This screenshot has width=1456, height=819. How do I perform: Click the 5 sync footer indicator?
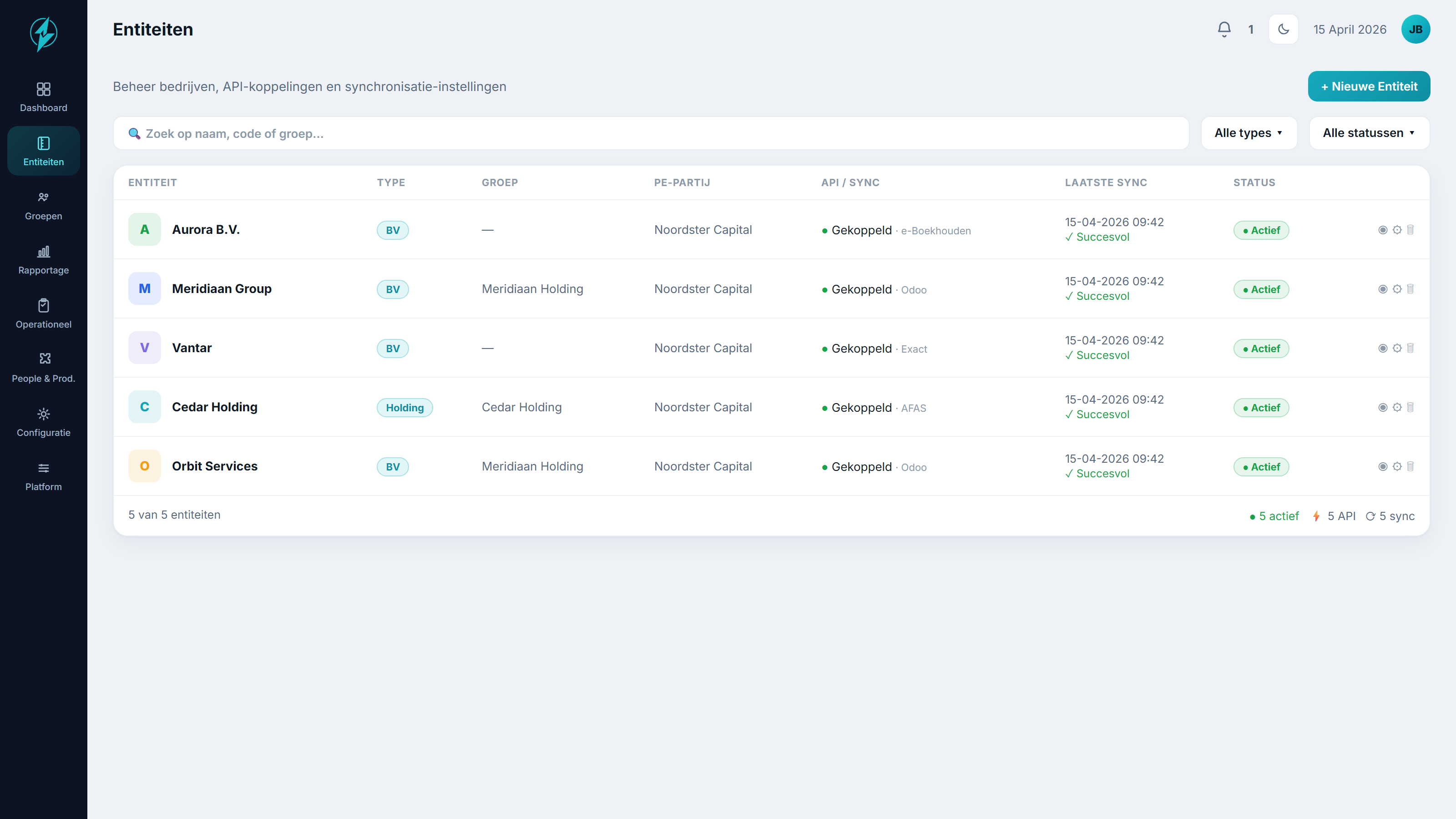coord(1390,516)
